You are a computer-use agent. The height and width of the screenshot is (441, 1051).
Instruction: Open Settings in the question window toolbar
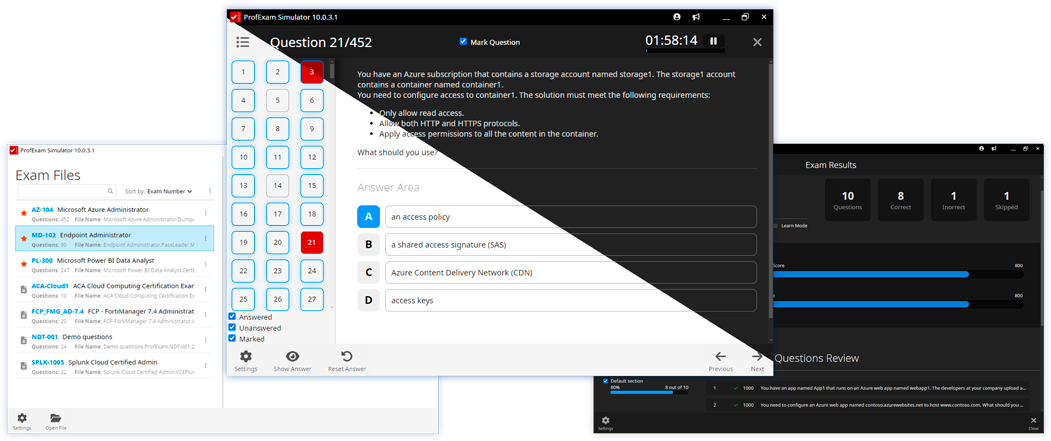pyautogui.click(x=246, y=361)
